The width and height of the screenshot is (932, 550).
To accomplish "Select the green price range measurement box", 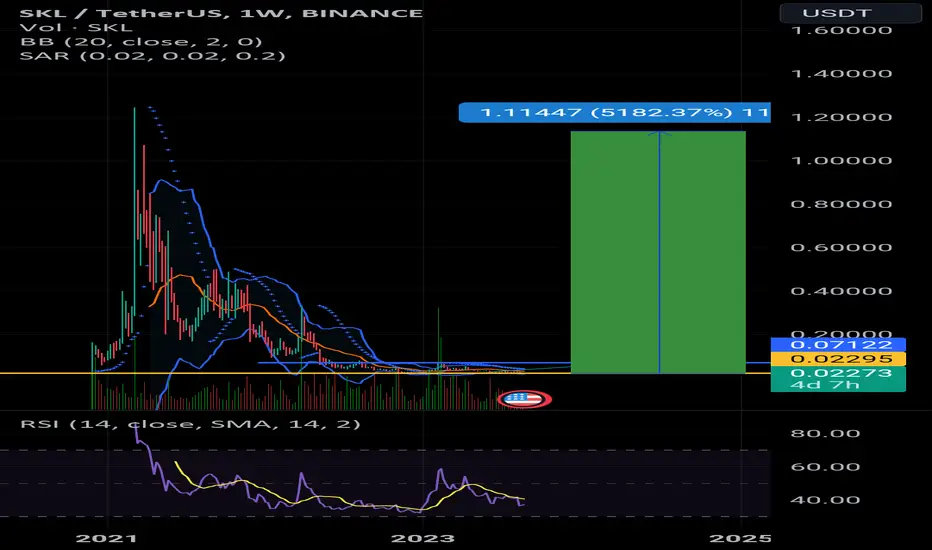I will click(x=658, y=252).
